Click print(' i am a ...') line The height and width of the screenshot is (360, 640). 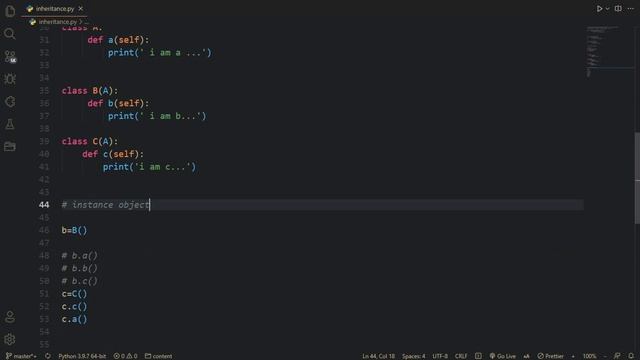coord(160,53)
